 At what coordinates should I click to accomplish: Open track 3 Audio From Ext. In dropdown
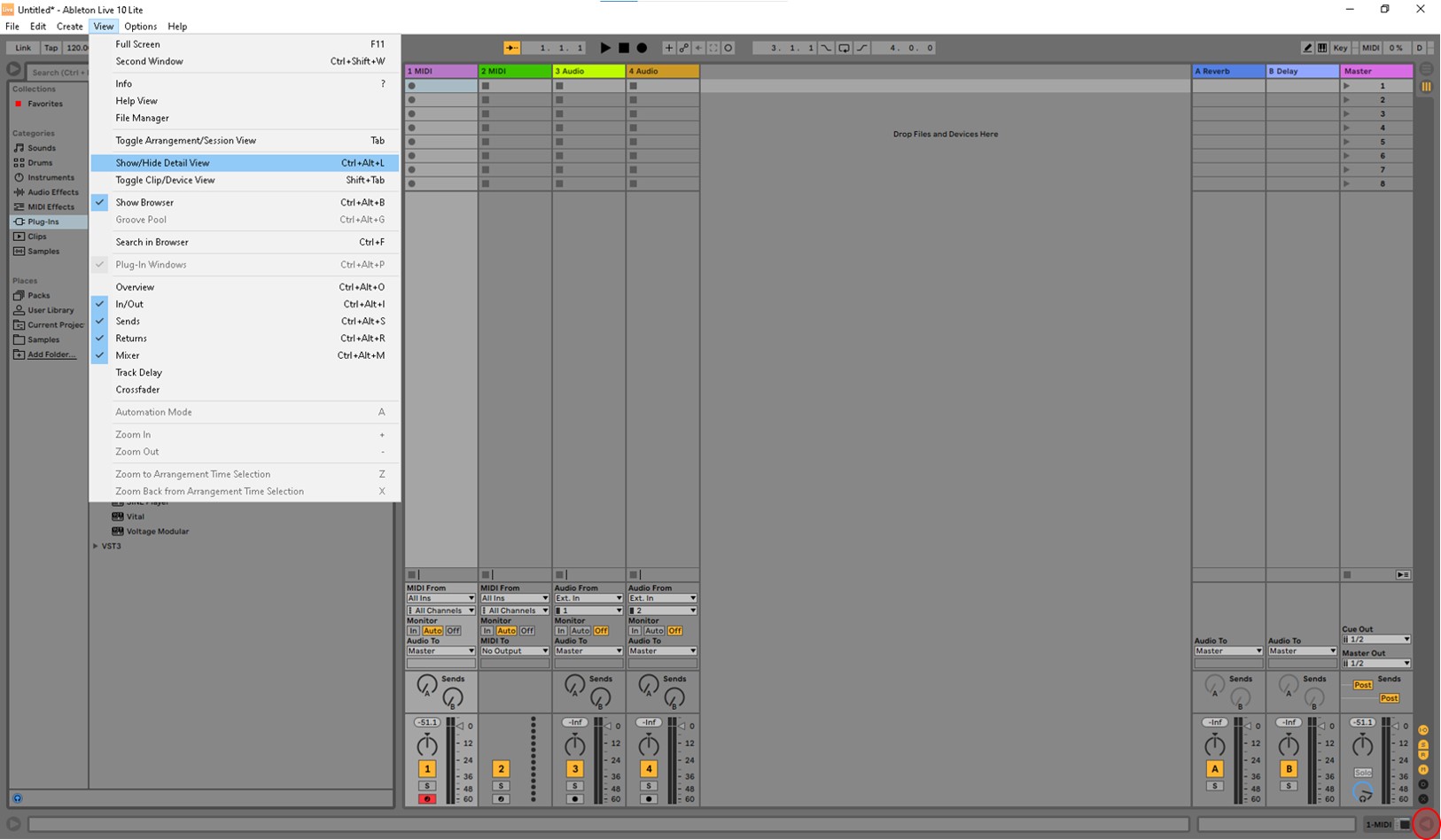(x=588, y=598)
